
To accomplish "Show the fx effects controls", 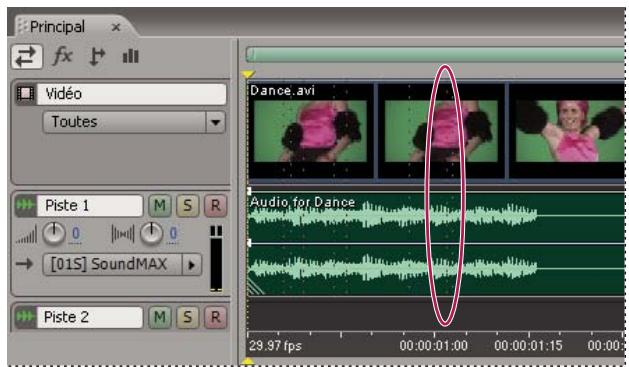I will (x=63, y=56).
